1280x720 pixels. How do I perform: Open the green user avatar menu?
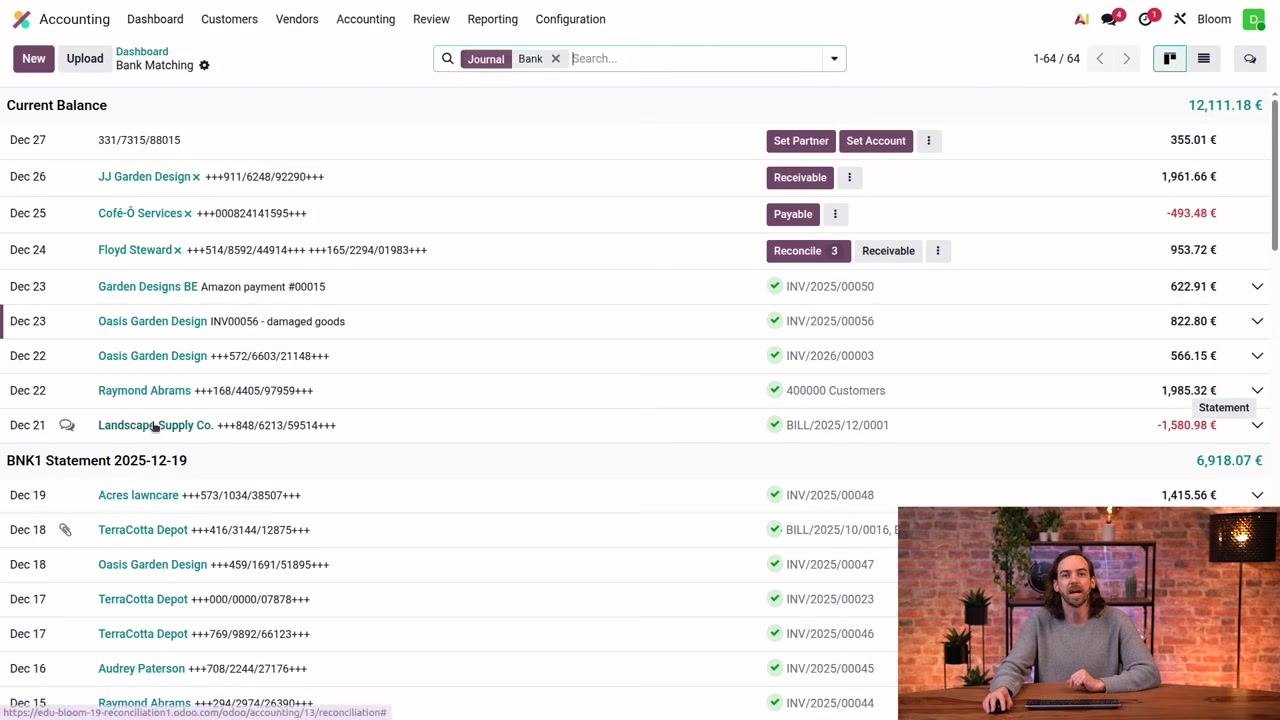1254,19
